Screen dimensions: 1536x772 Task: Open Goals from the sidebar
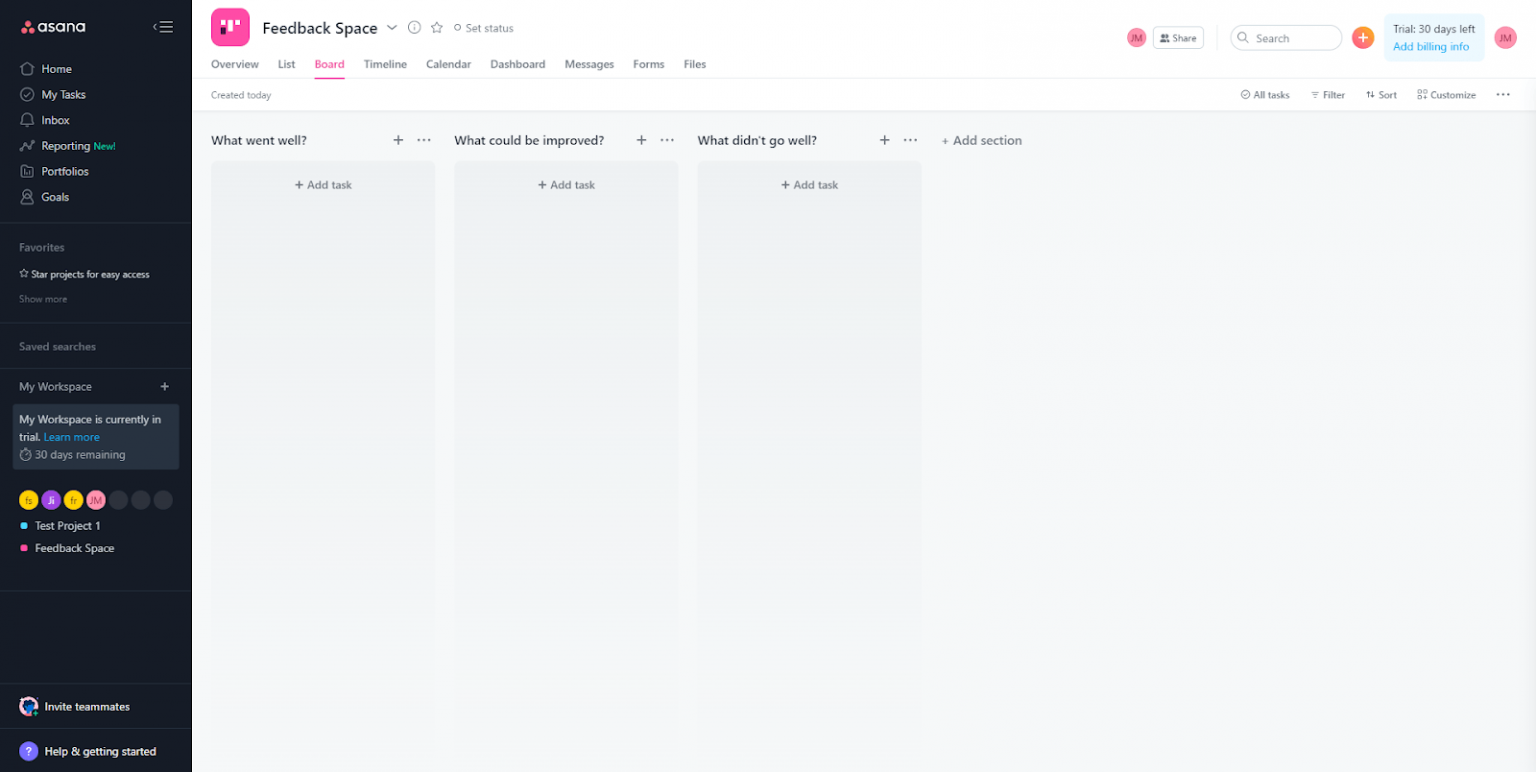pyautogui.click(x=54, y=196)
